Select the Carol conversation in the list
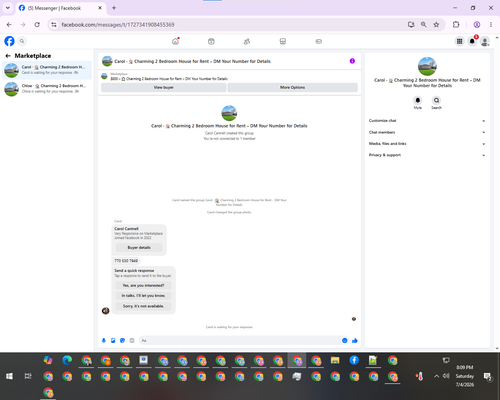500x400 pixels. coord(47,70)
